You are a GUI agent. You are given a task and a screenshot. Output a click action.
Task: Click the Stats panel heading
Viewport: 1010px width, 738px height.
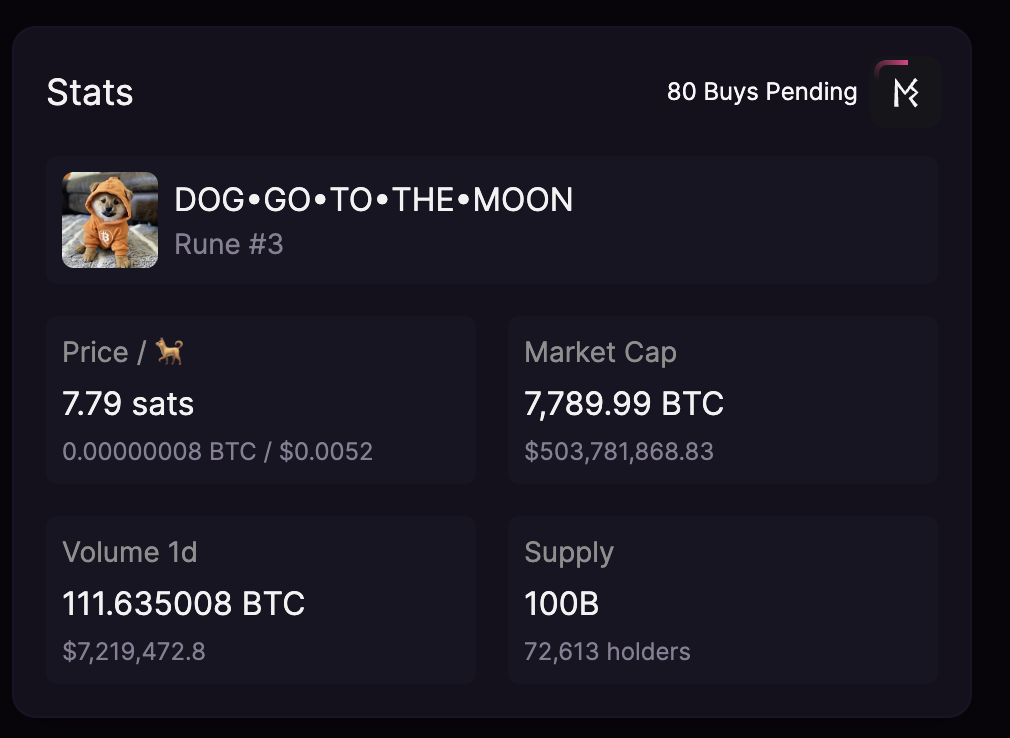tap(90, 93)
